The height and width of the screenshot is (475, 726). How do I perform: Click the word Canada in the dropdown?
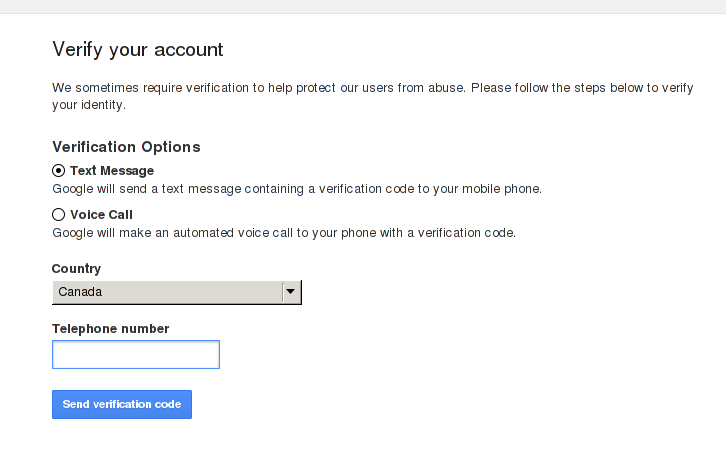80,292
